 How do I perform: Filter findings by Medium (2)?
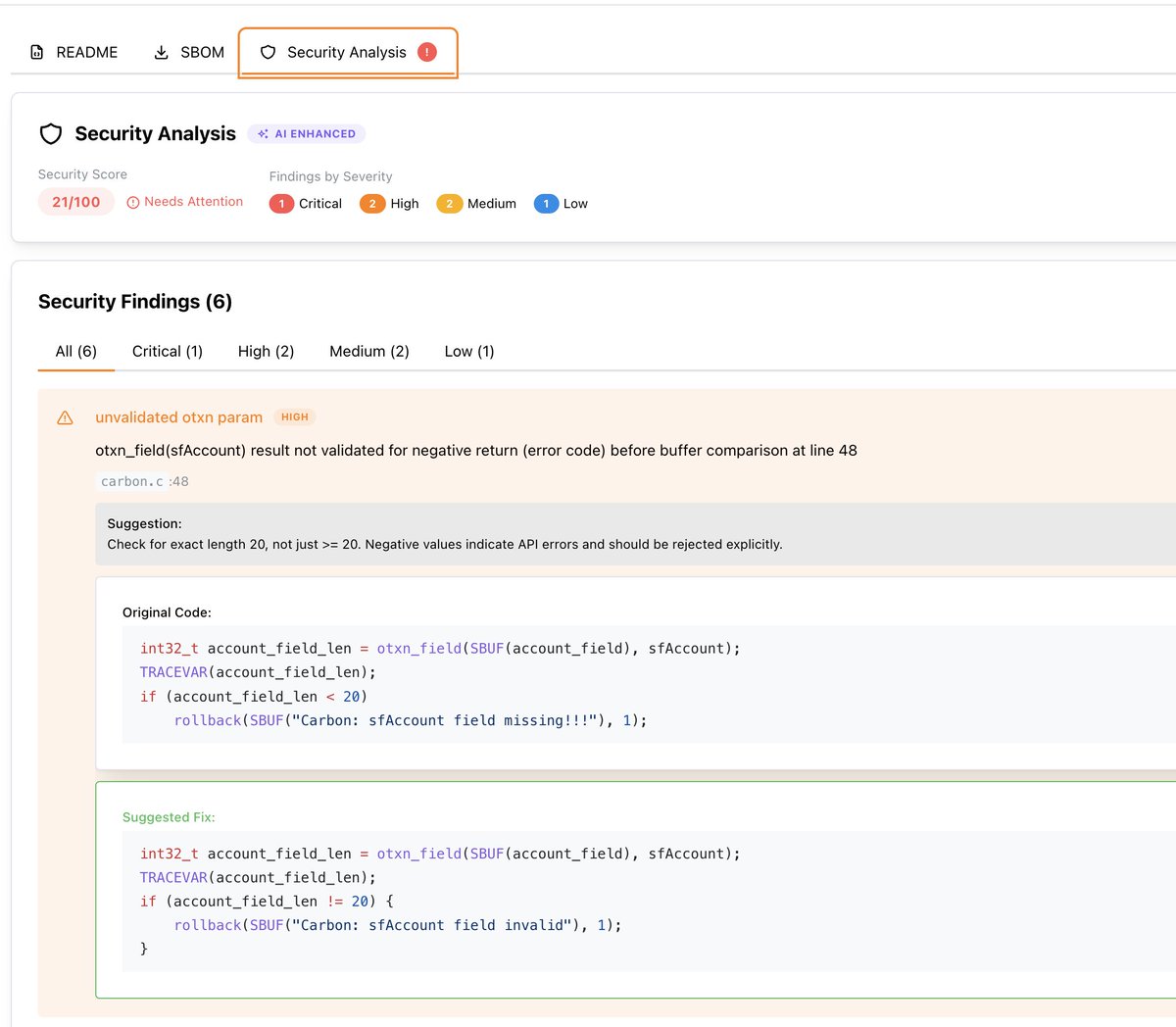(369, 351)
